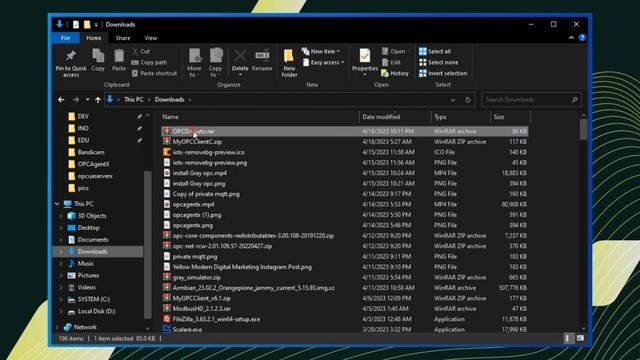
Task: Click the History icon in Open group
Action: coord(385,73)
